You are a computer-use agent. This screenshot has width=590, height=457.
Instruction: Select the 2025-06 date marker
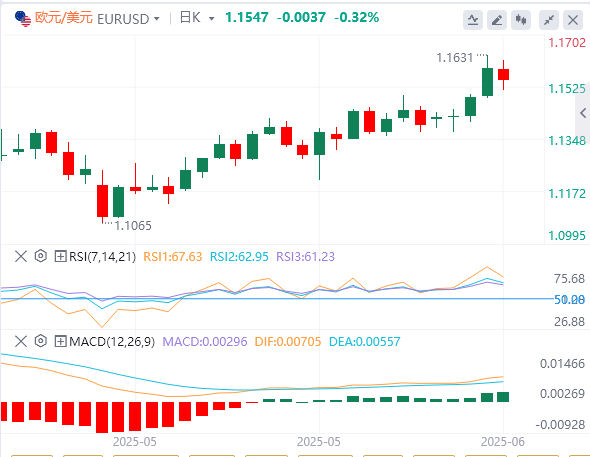(x=503, y=442)
